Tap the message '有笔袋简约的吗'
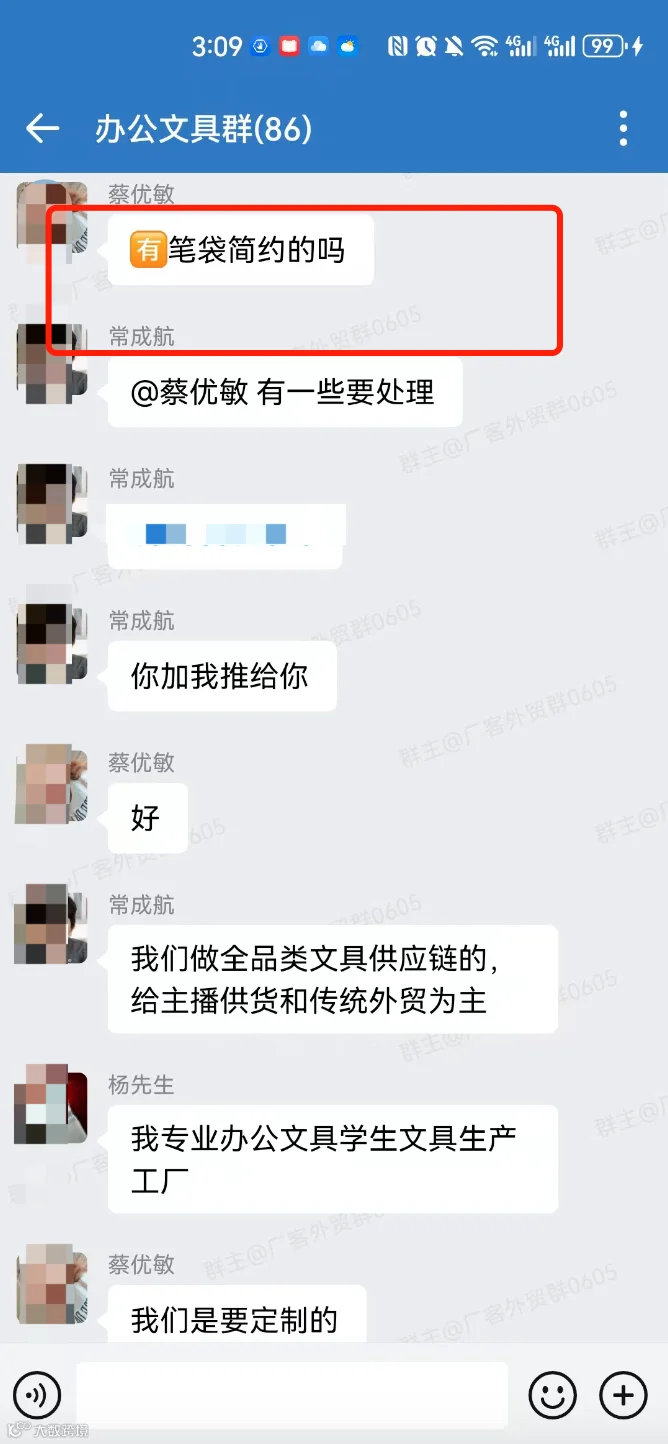Viewport: 668px width, 1444px height. [x=241, y=249]
